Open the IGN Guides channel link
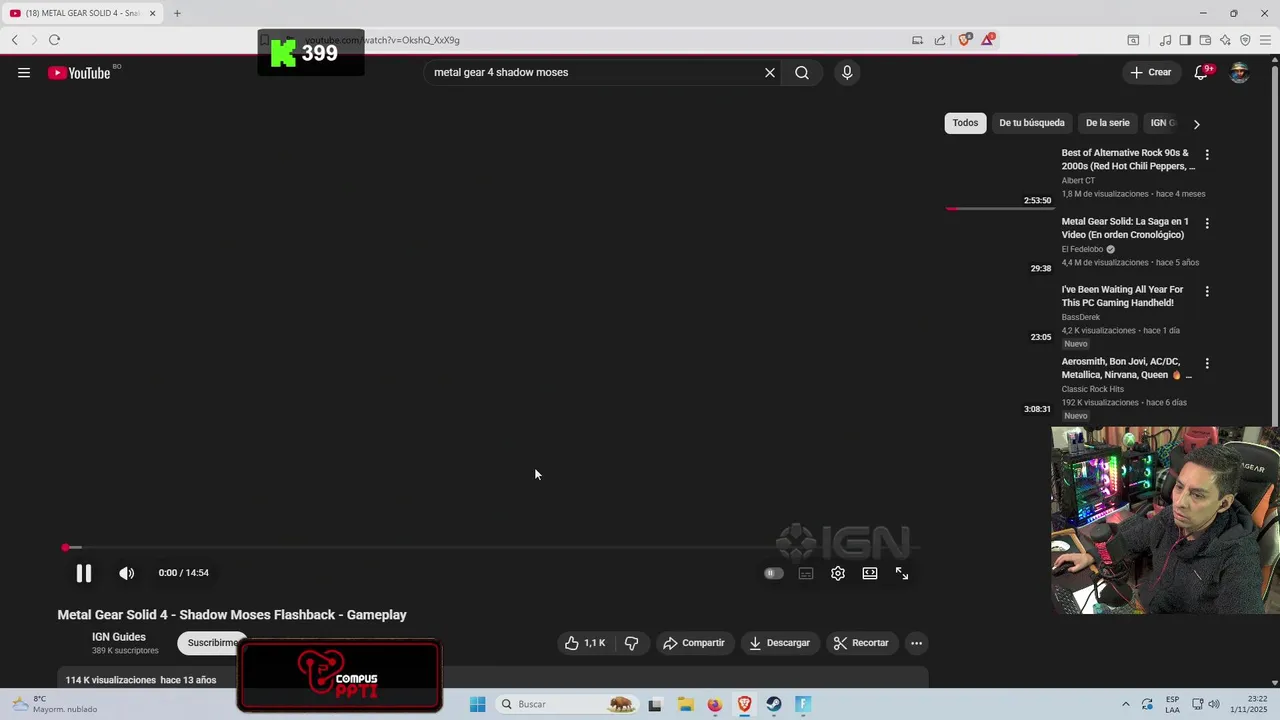This screenshot has width=1280, height=720. 119,637
